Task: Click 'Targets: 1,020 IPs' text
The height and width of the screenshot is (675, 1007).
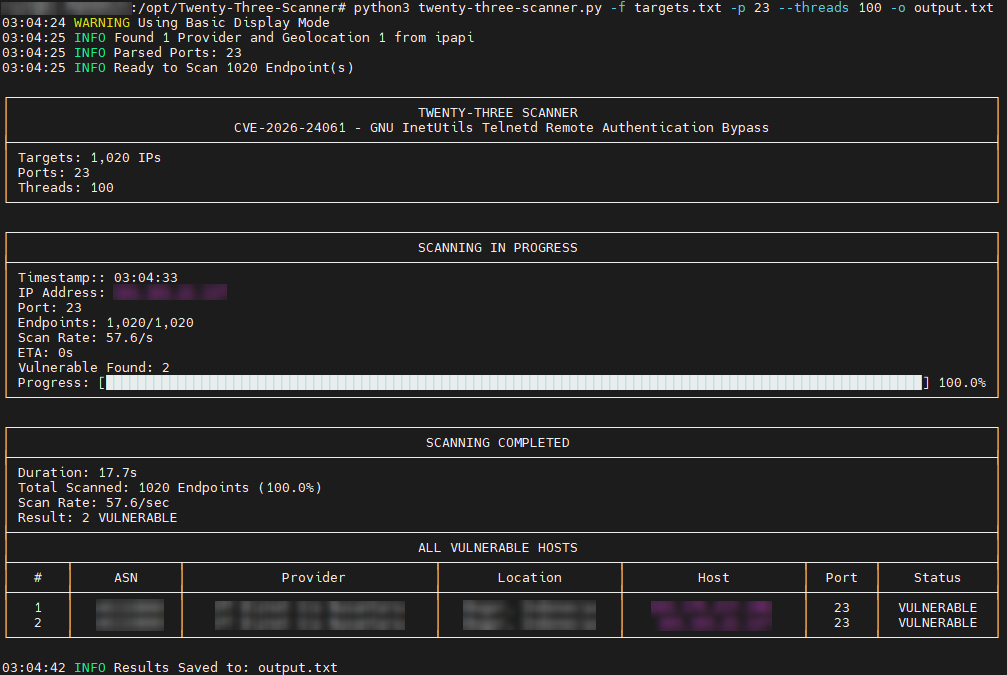Action: coord(89,157)
